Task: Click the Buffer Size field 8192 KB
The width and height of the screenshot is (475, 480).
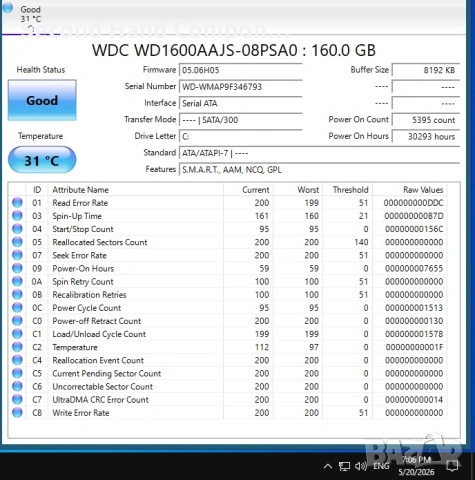Action: click(x=426, y=70)
